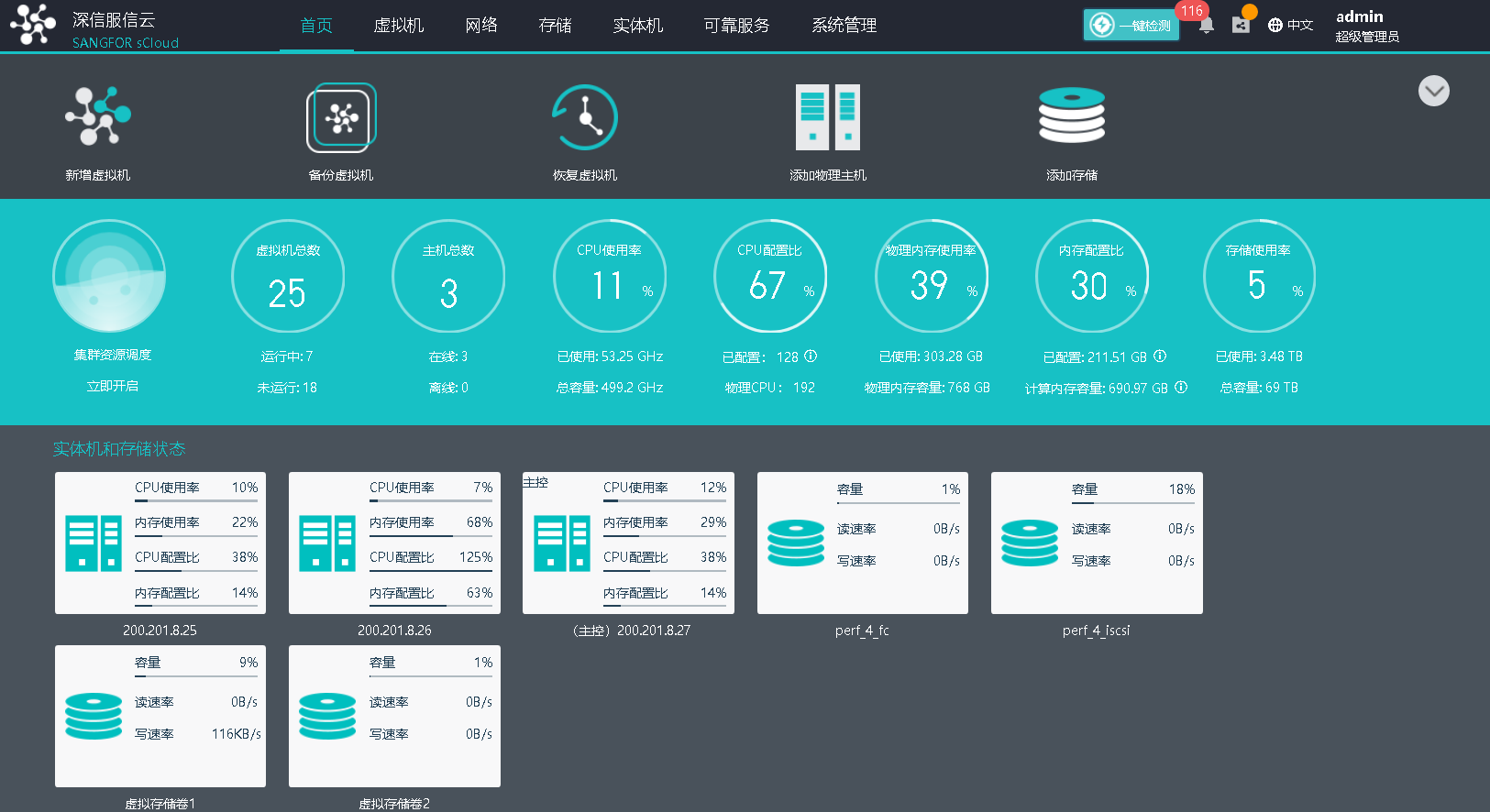
Task: Open the host card 200.201.8.26
Action: point(394,543)
